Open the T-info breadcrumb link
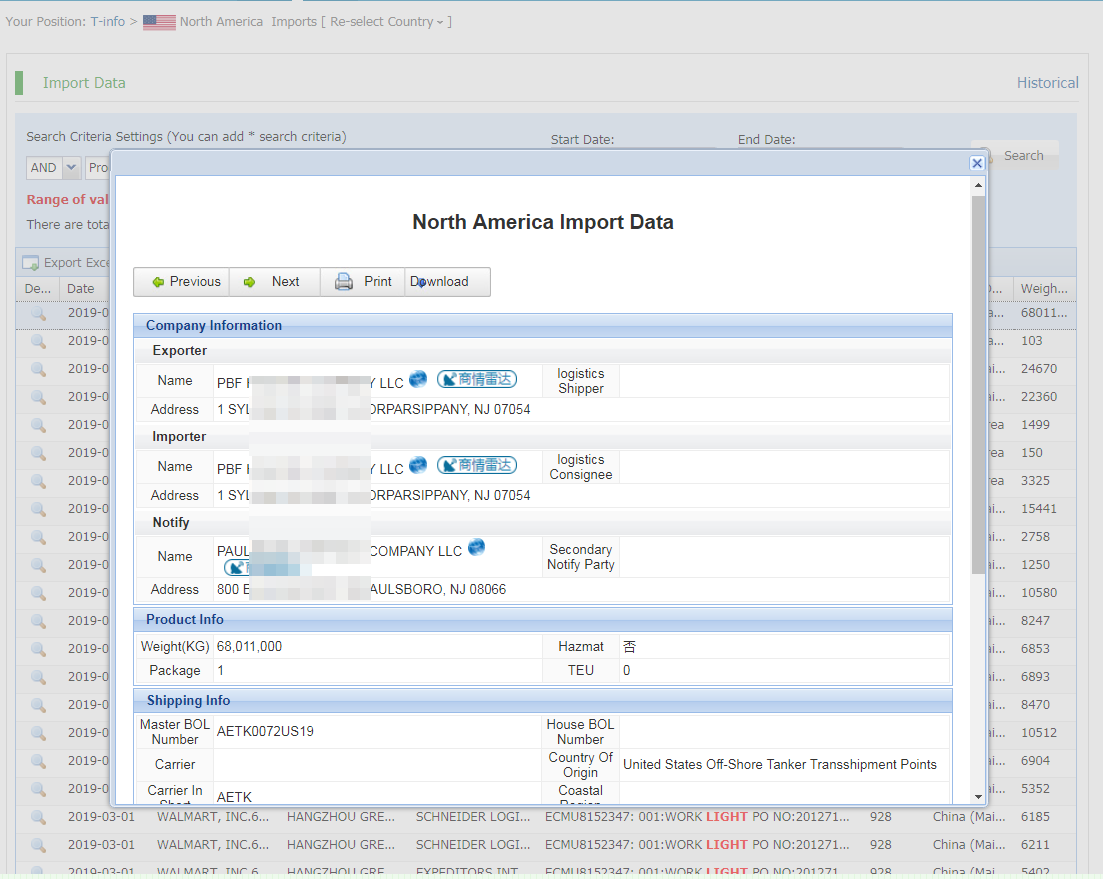This screenshot has width=1103, height=879. click(x=108, y=22)
